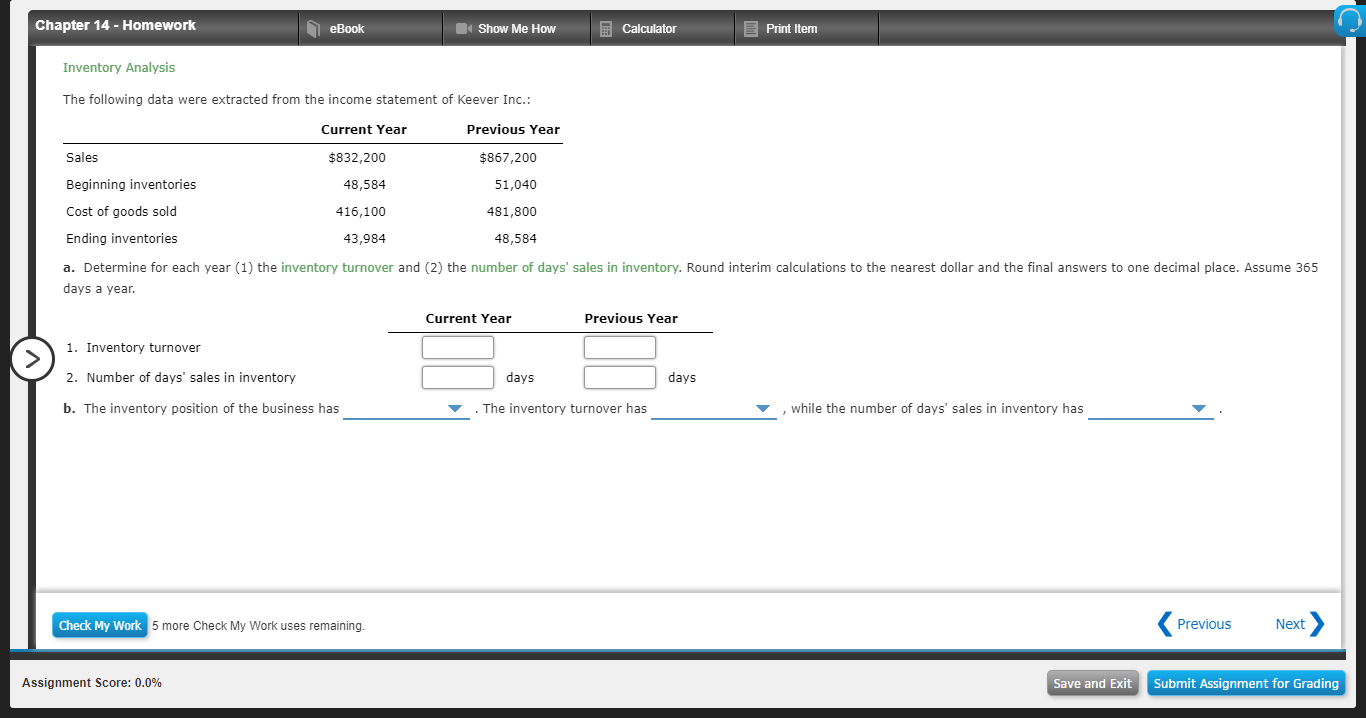Viewport: 1366px width, 718px height.
Task: Click the Show Me How video button
Action: [516, 29]
